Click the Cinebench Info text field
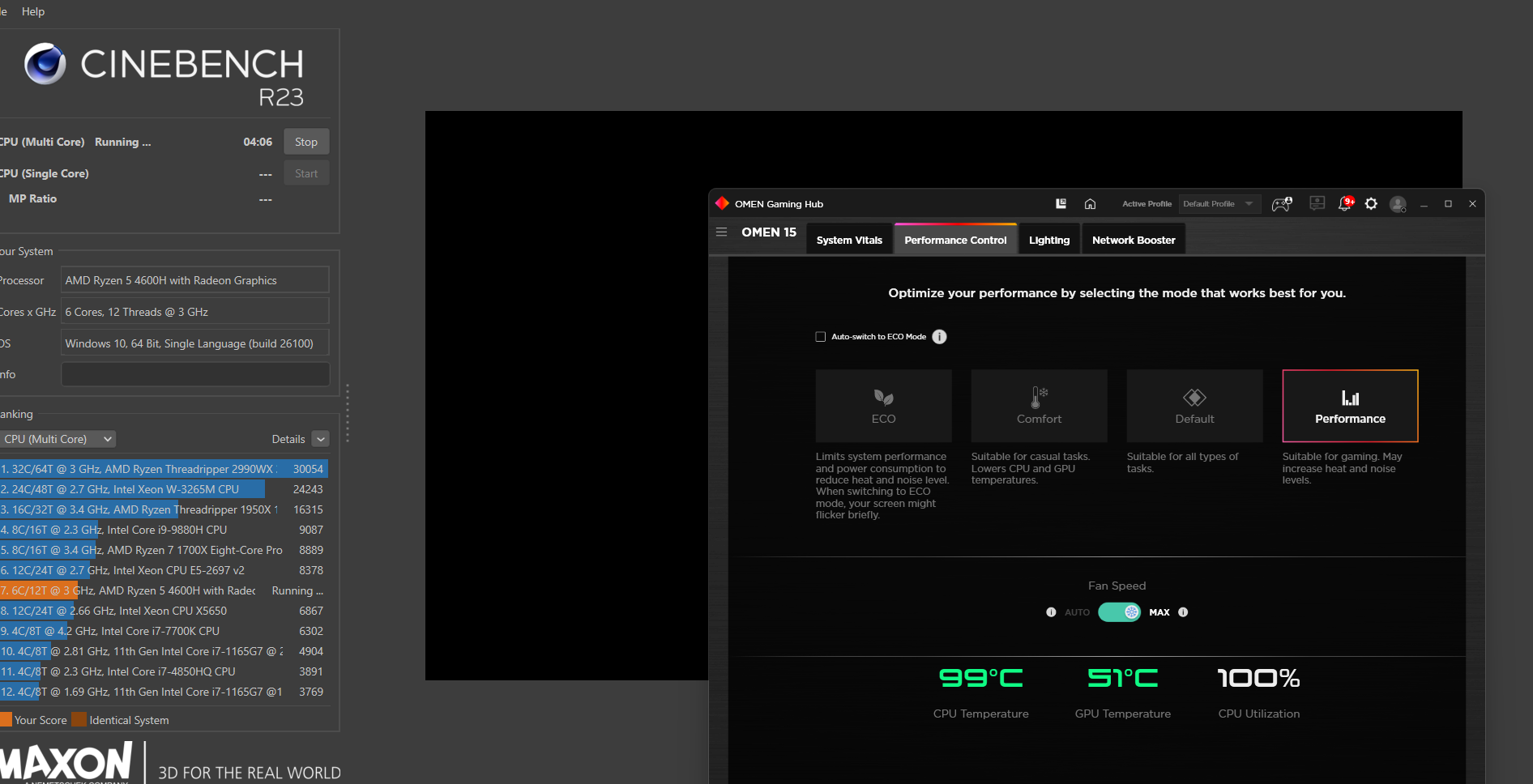 (x=194, y=373)
